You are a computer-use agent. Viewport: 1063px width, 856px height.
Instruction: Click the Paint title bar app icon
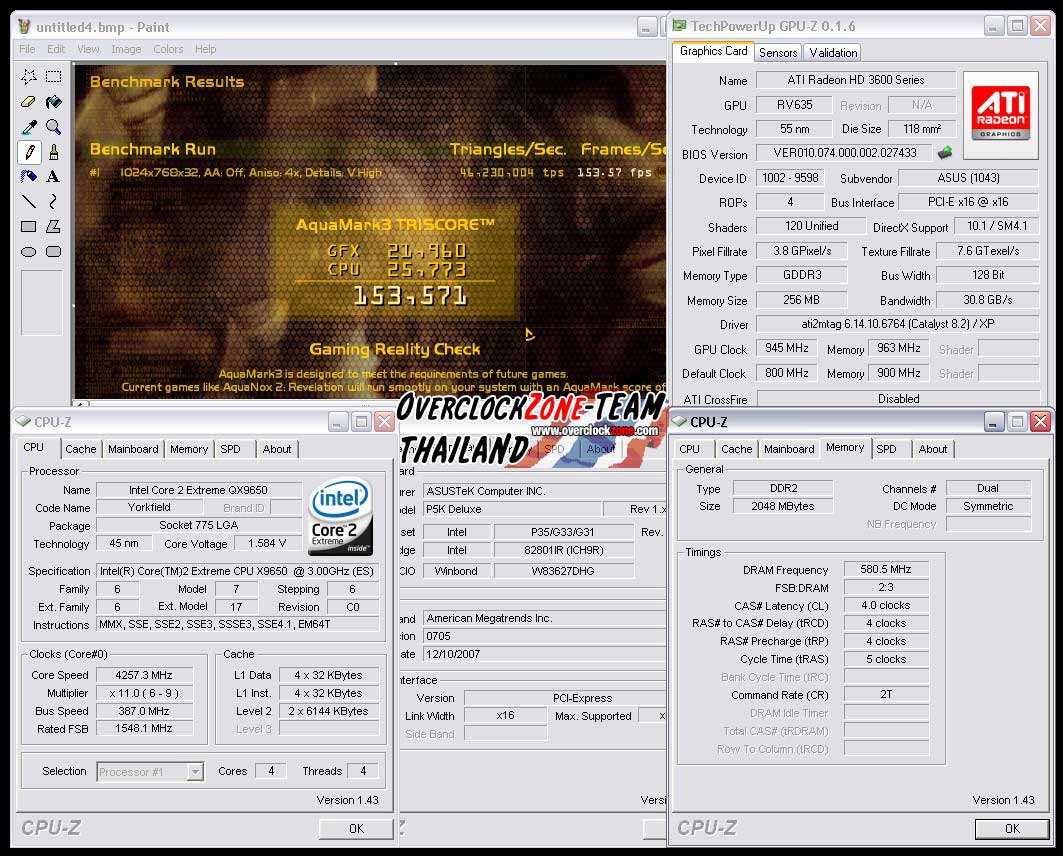point(24,26)
